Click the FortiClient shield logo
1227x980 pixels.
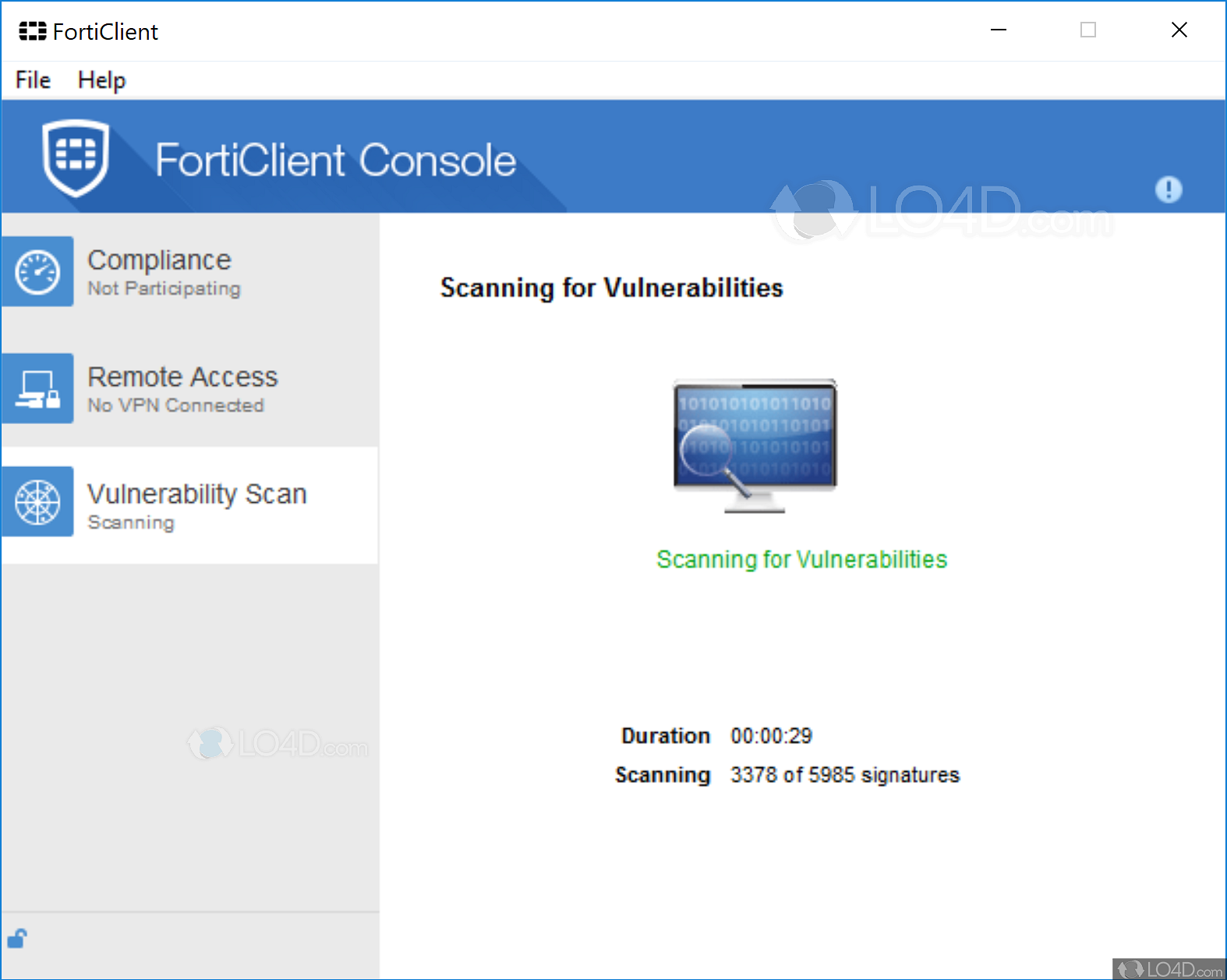[x=76, y=157]
